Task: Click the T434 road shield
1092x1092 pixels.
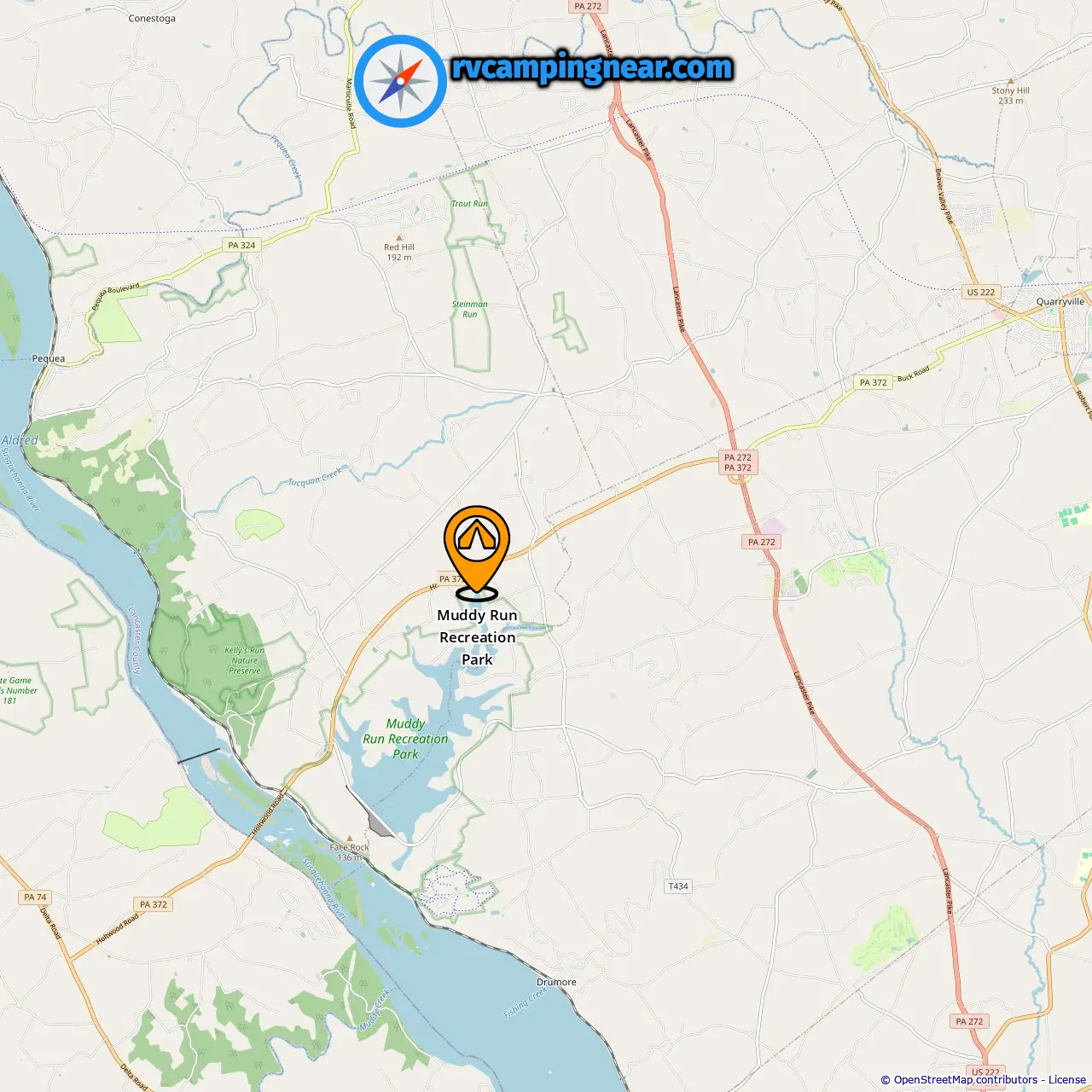Action: [678, 886]
